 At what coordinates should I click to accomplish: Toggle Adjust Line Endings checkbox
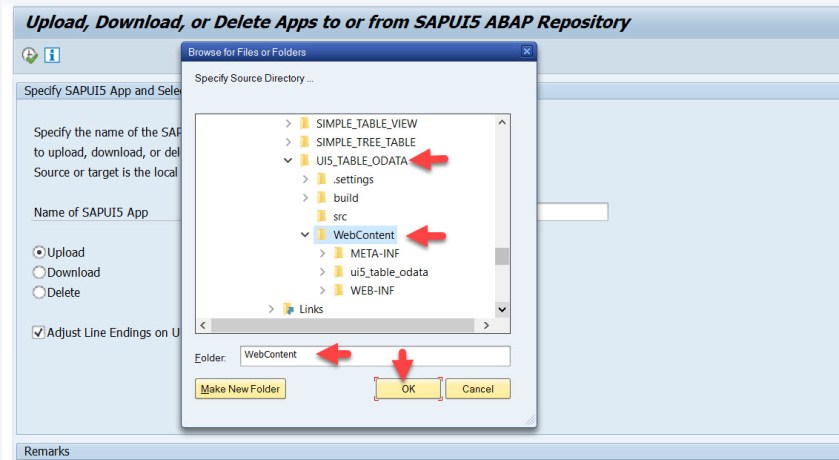click(39, 333)
